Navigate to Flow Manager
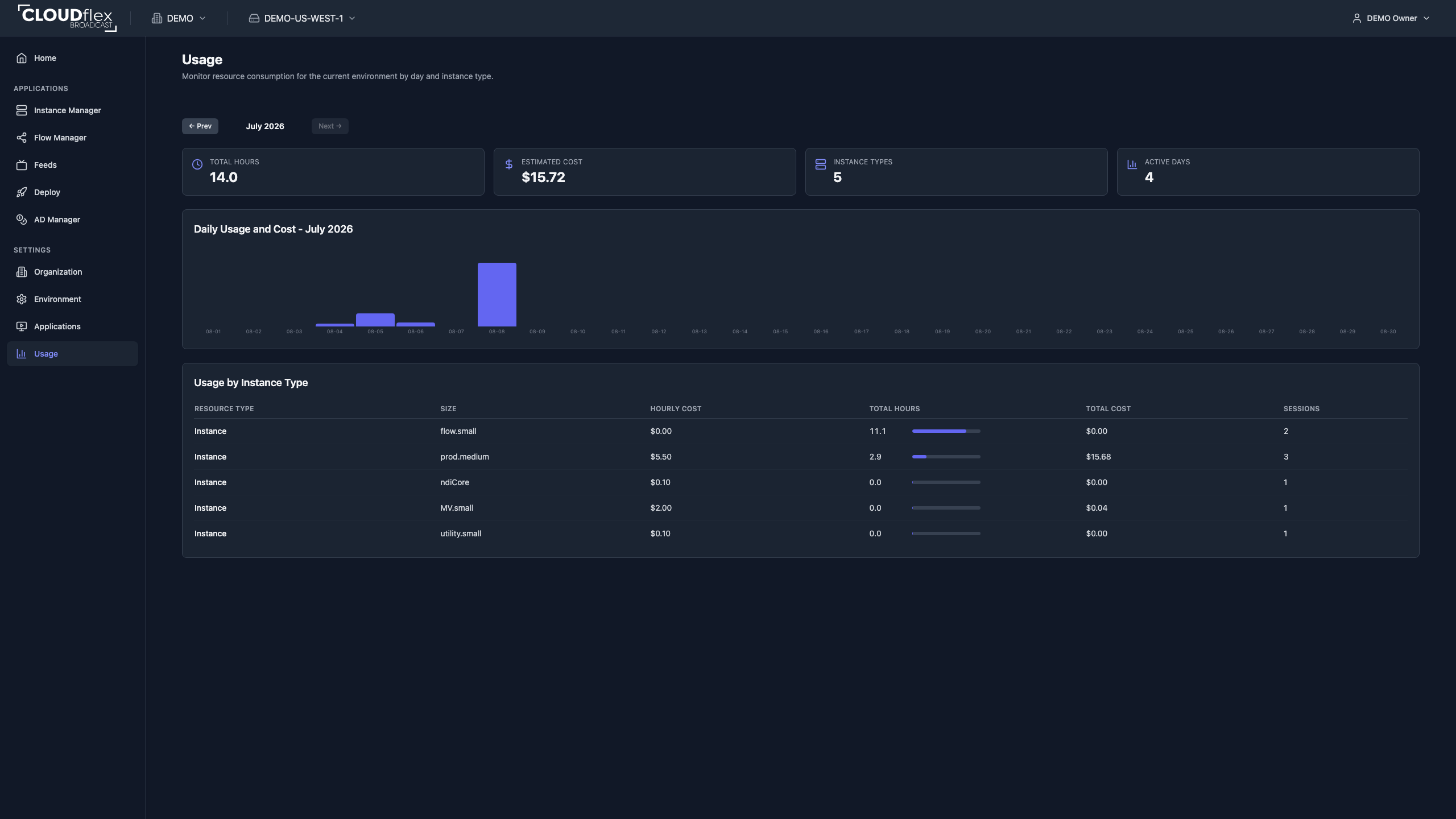This screenshot has width=1456, height=819. [72, 138]
